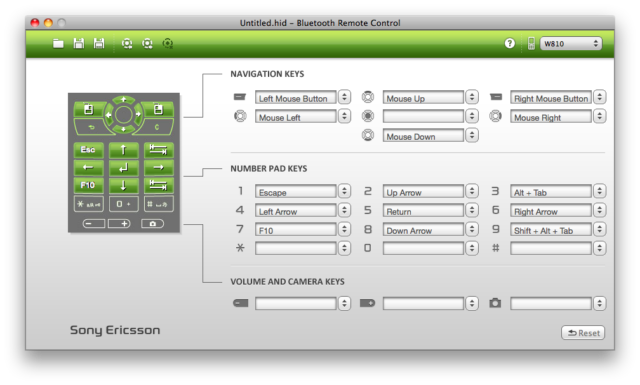Open the Down Arrow dropdown for key 8
640x385 pixels.
click(x=472, y=230)
